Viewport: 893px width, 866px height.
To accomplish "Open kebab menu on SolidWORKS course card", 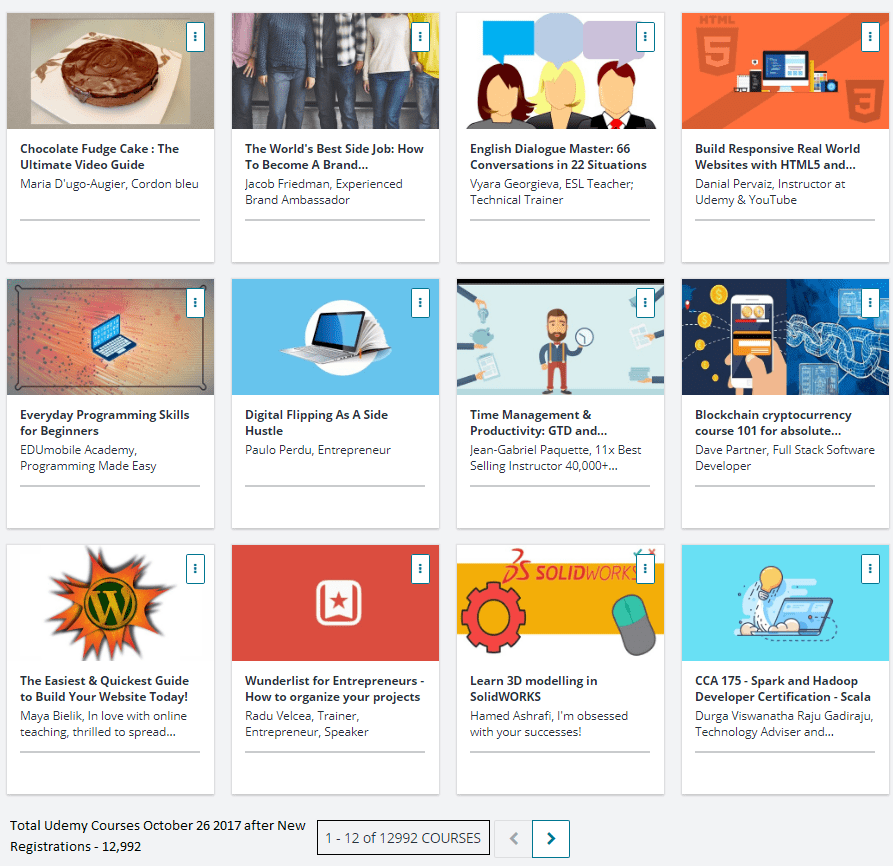I will click(645, 568).
